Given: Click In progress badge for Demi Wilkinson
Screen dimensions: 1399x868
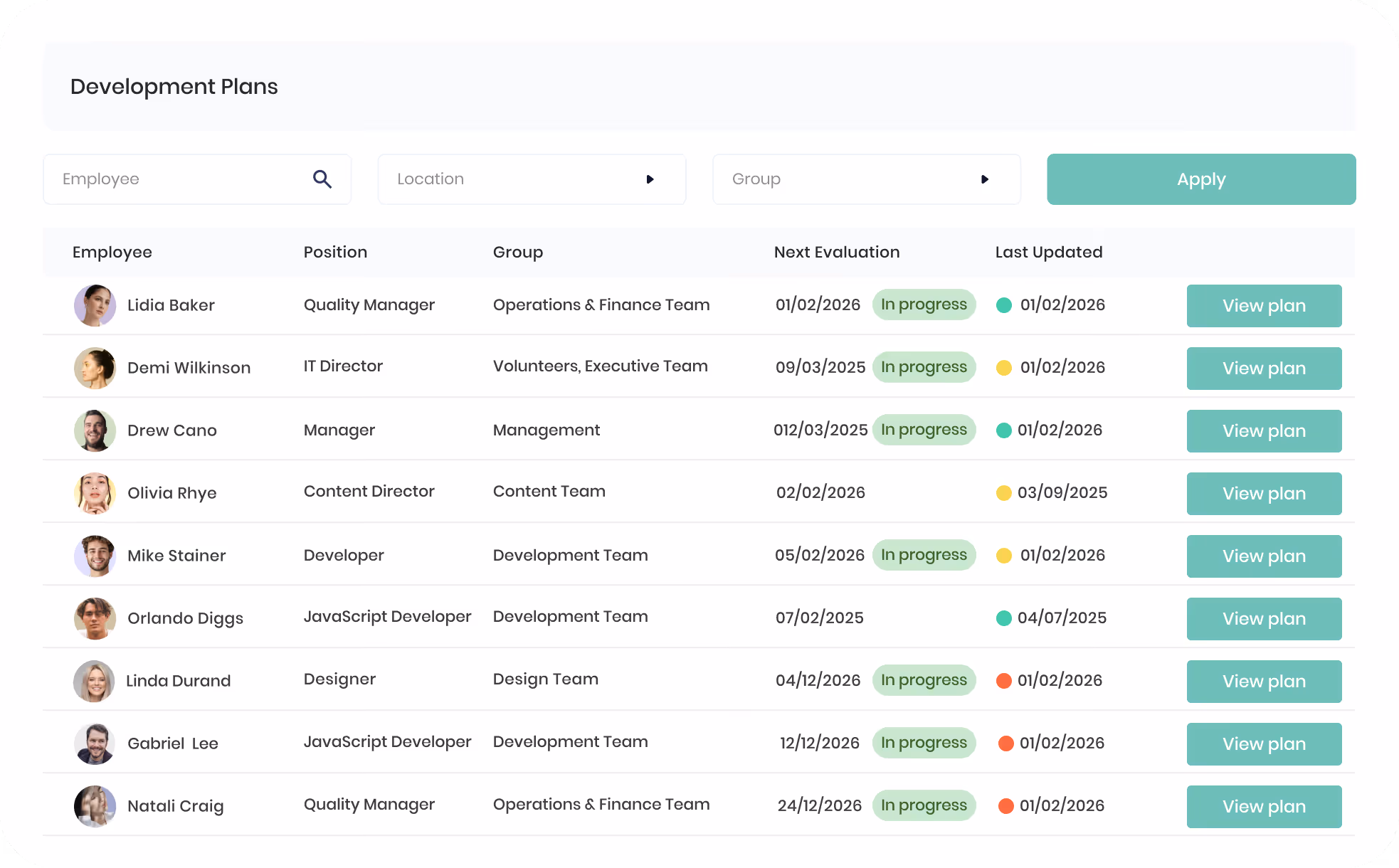Looking at the screenshot, I should tap(924, 367).
